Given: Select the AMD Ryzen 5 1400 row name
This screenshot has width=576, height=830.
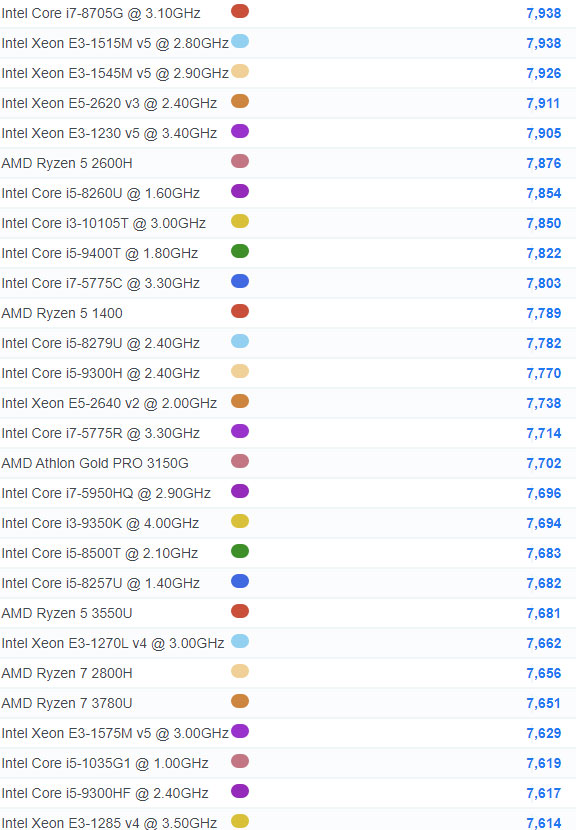Looking at the screenshot, I should tap(62, 313).
